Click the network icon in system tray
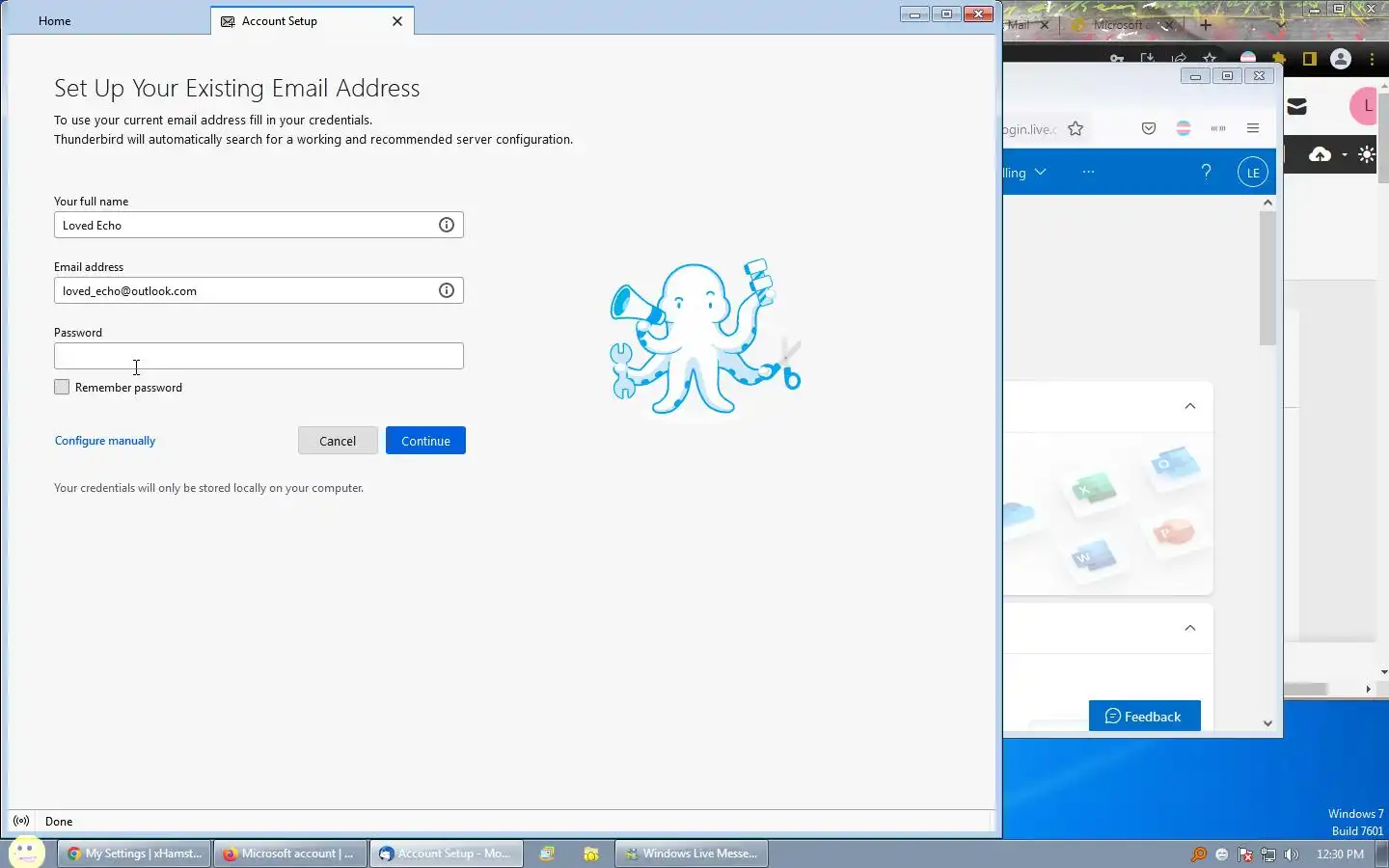Viewport: 1389px width, 868px height. [x=1268, y=854]
